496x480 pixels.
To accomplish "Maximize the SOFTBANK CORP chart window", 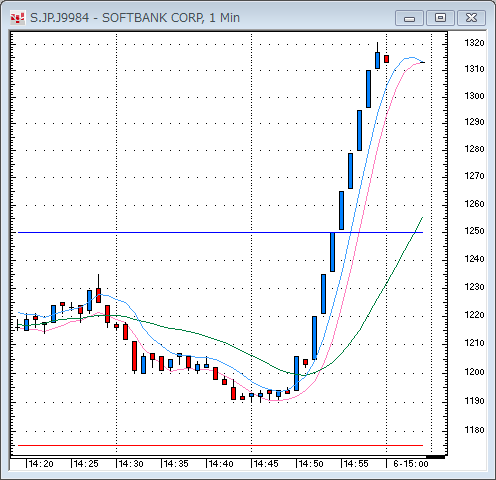I will coord(440,18).
